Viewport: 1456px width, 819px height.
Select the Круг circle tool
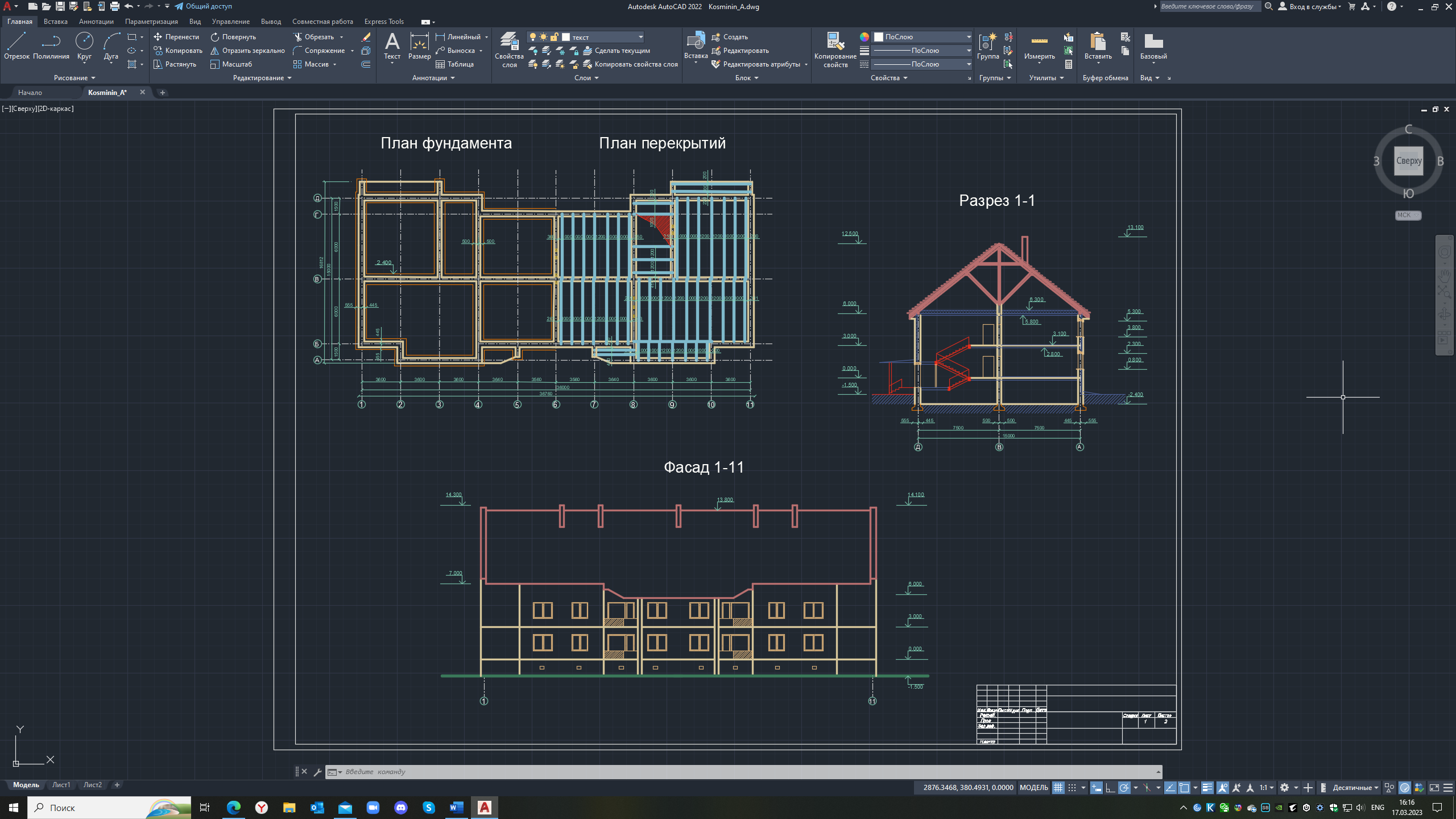(x=84, y=45)
